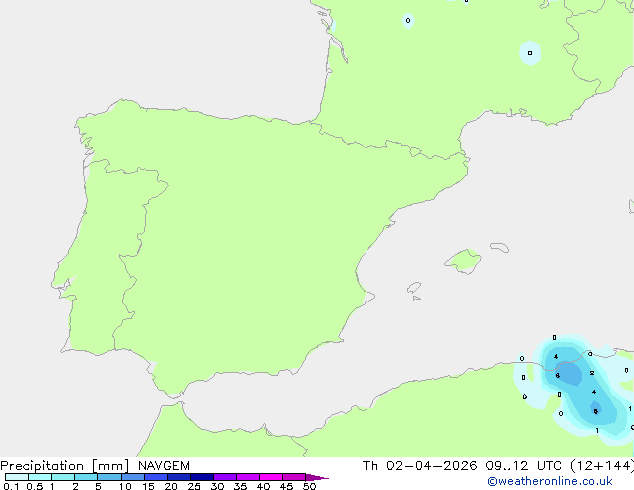This screenshot has height=490, width=634.
Task: Click the Mallorca island on the map
Action: click(464, 262)
